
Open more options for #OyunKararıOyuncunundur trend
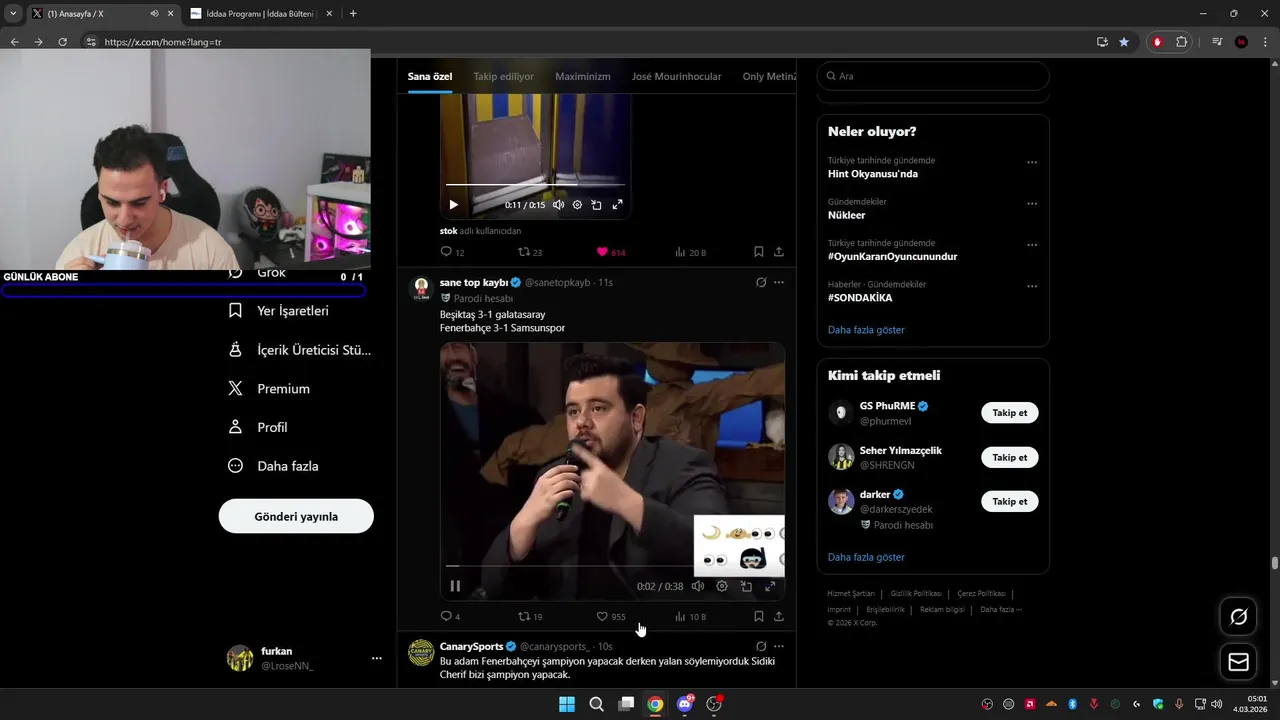coord(1032,244)
